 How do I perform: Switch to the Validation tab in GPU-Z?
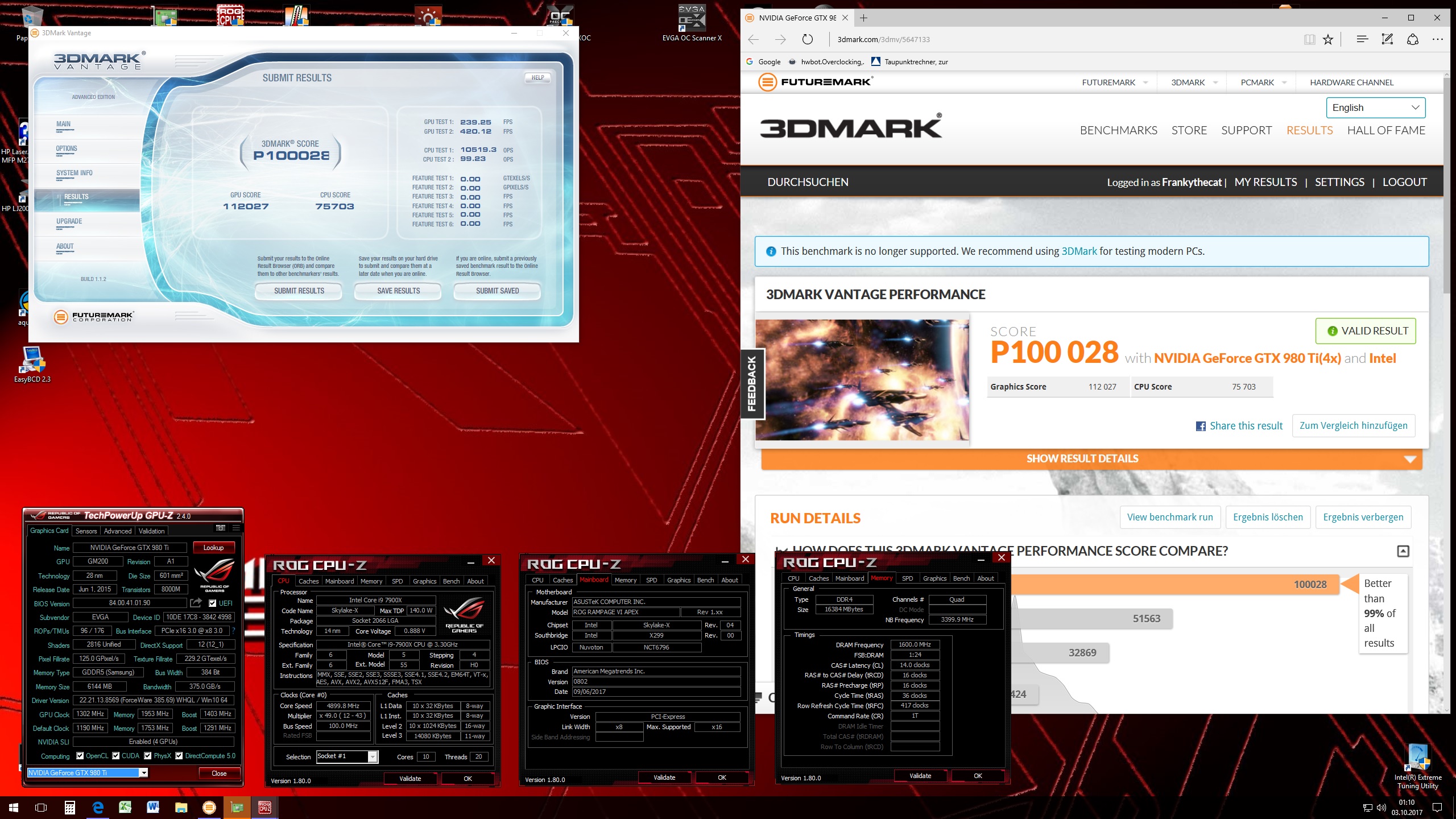[152, 531]
